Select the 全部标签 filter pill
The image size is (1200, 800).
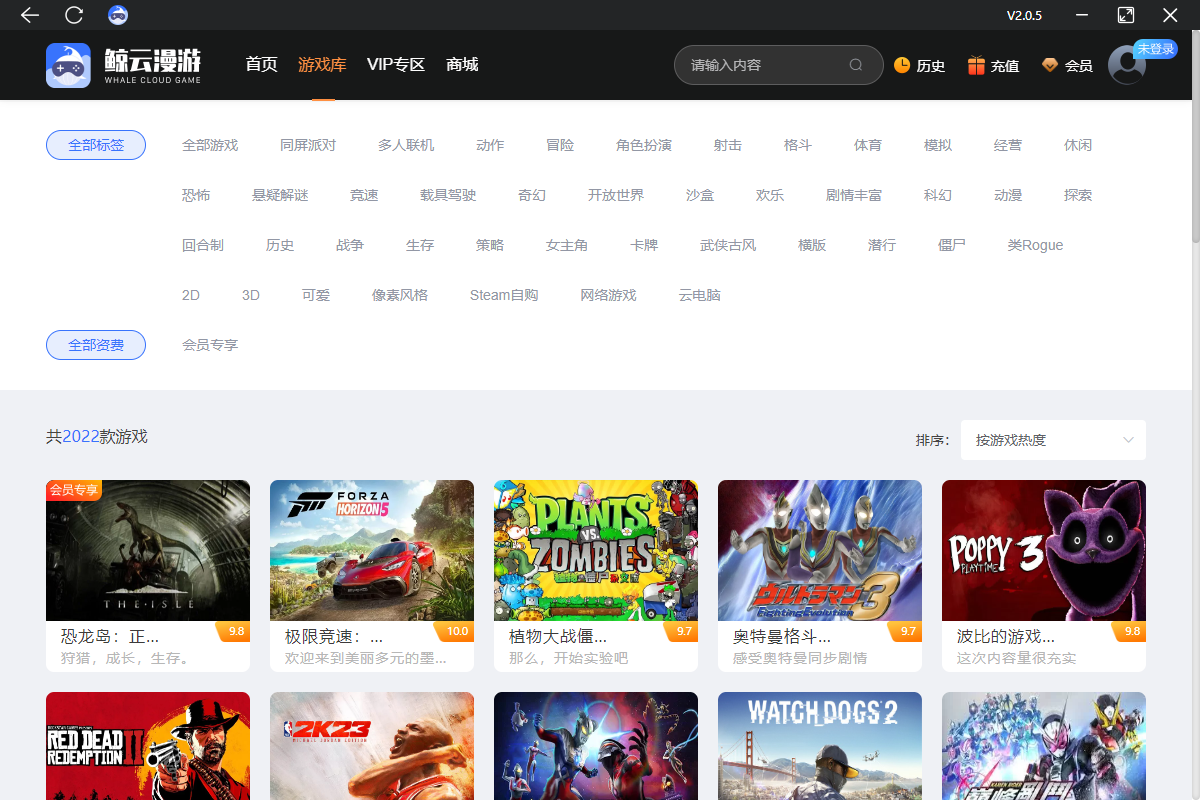(96, 145)
